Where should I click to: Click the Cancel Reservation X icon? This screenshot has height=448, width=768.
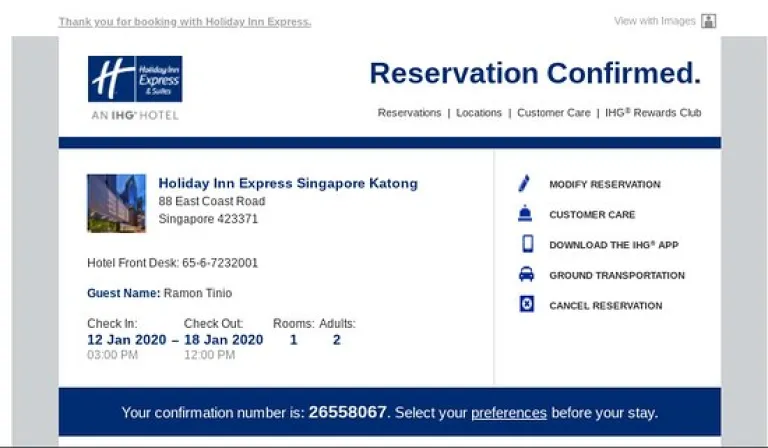click(x=527, y=304)
